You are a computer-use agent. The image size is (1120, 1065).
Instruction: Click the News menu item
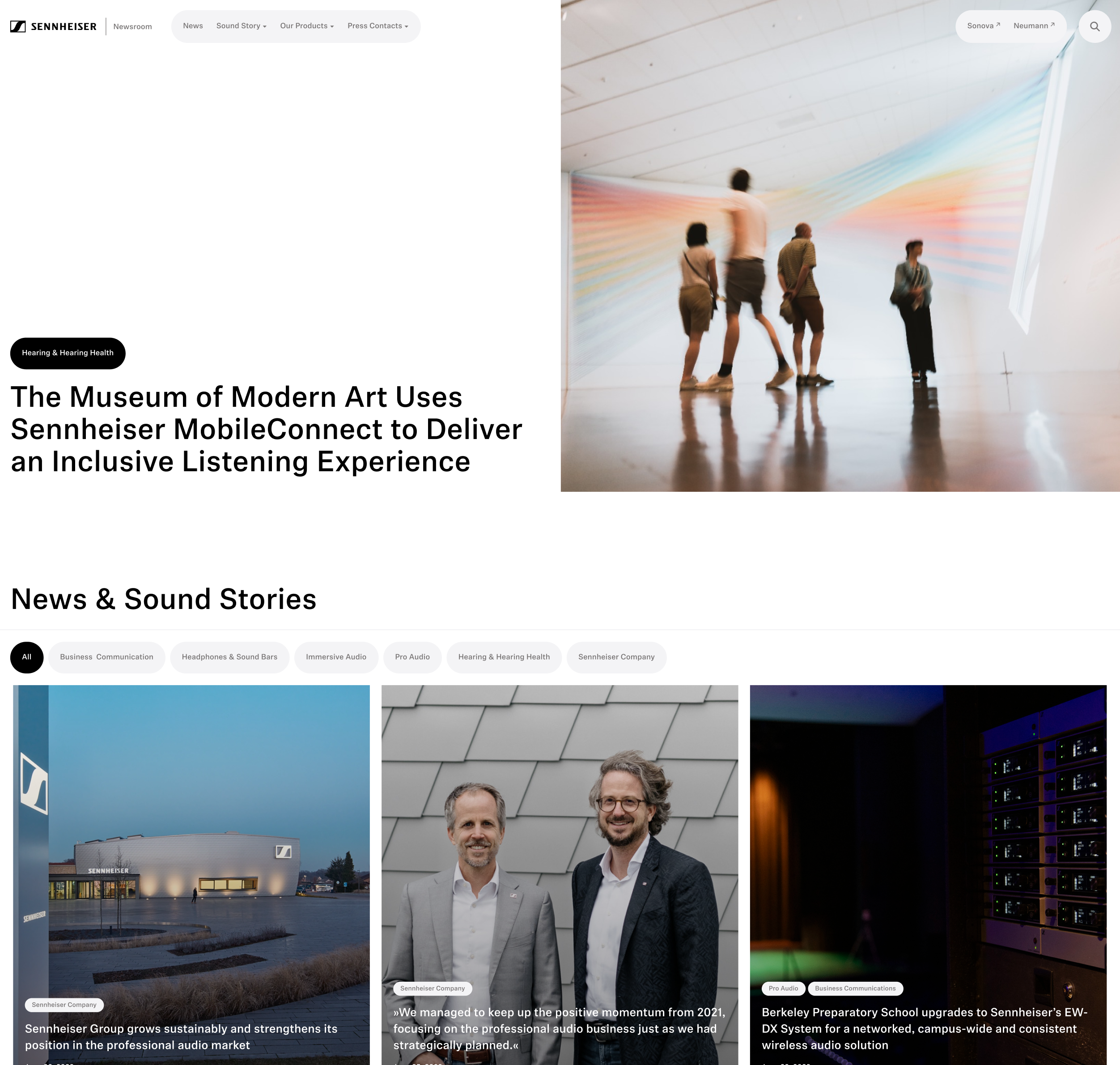[x=192, y=26]
